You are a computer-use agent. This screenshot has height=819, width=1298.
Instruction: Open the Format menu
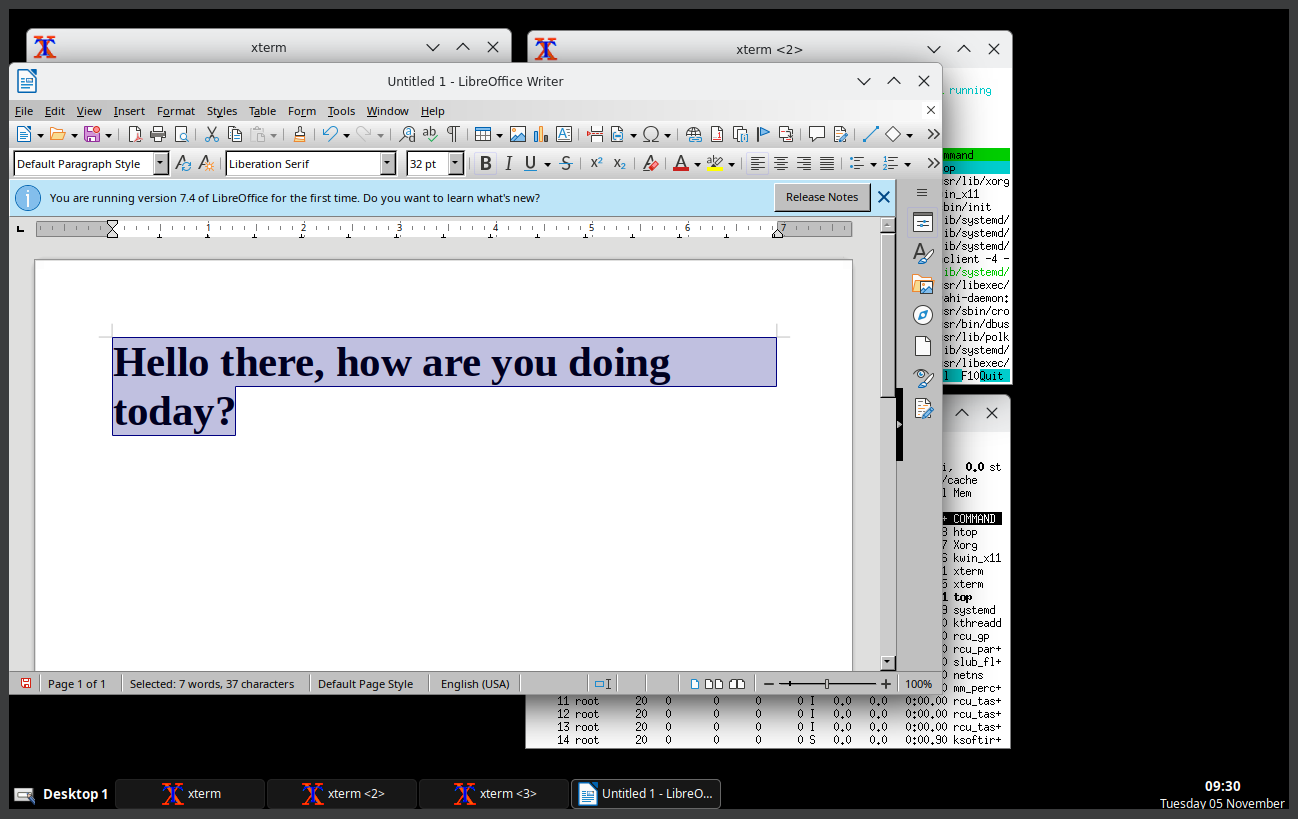[176, 111]
